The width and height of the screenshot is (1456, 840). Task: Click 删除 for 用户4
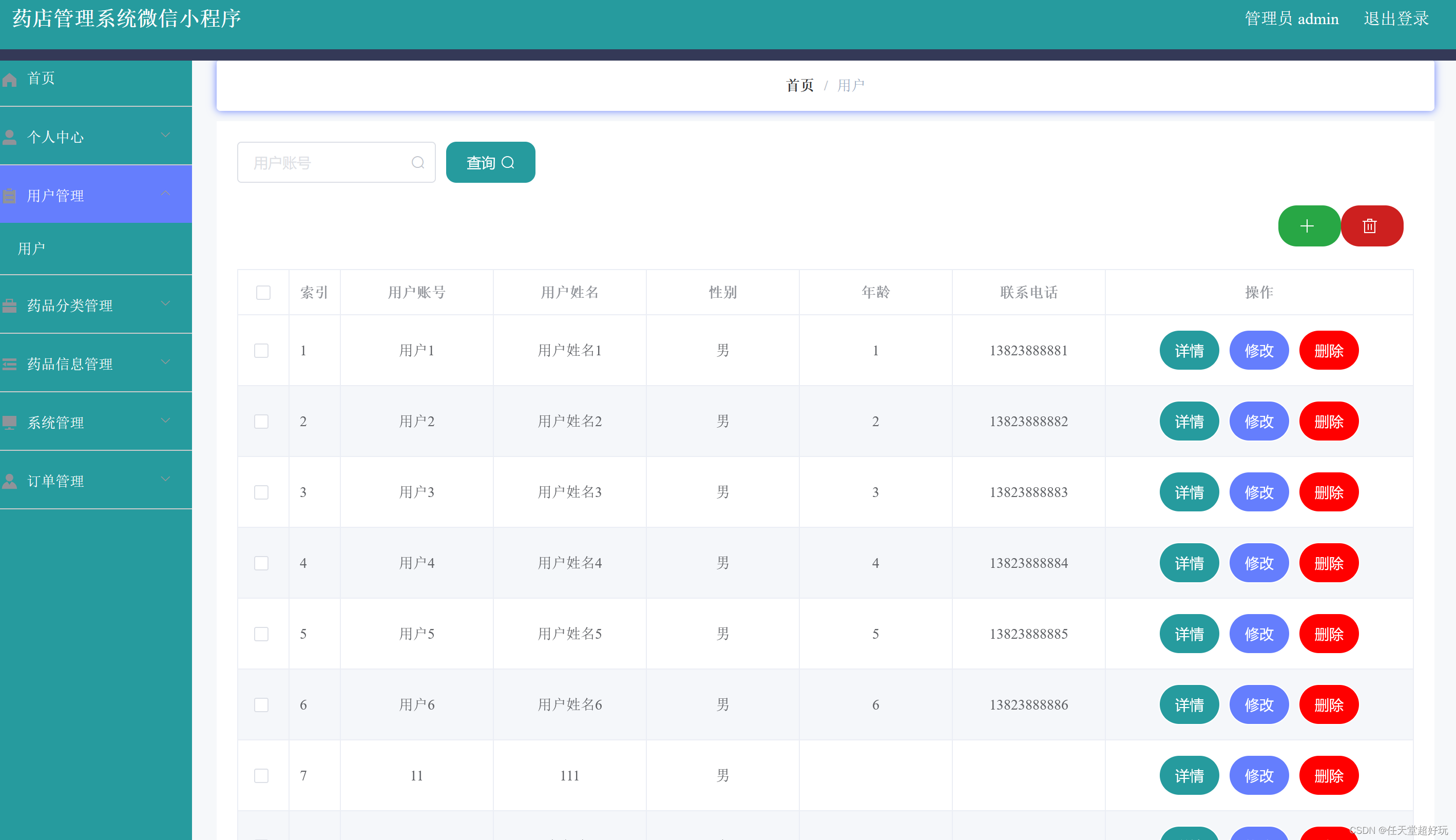[x=1329, y=563]
